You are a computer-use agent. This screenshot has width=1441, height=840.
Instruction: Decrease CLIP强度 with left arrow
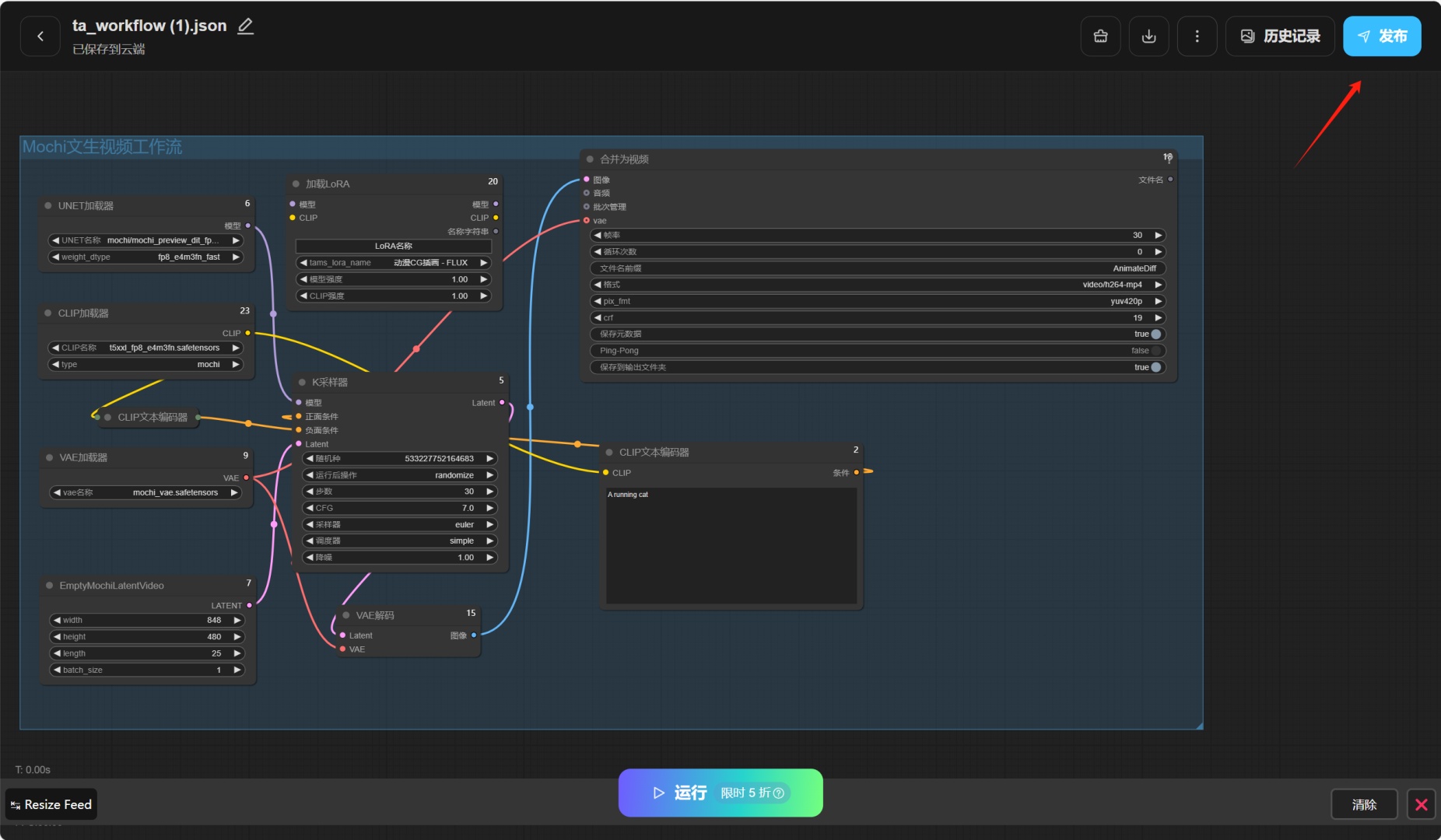coord(303,296)
